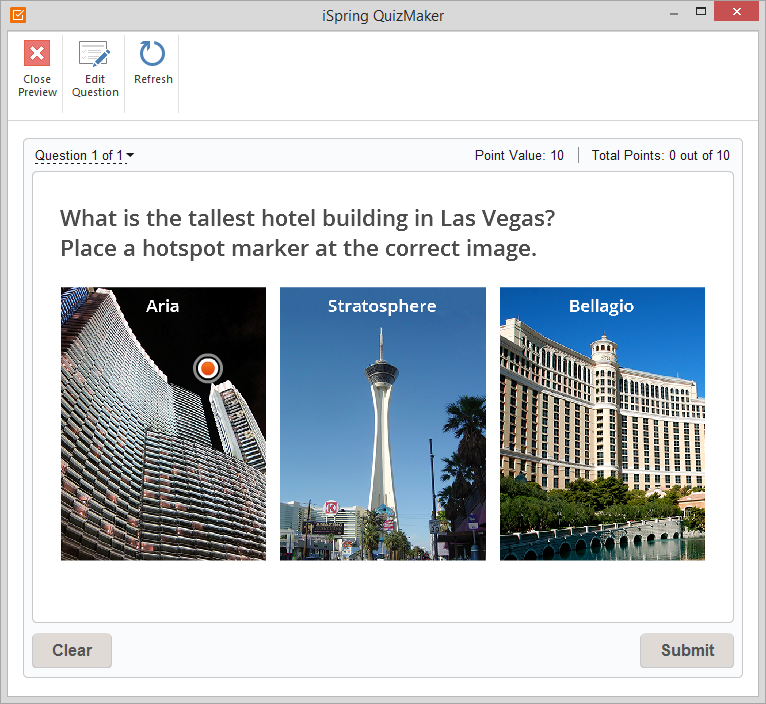This screenshot has height=704, width=766.
Task: Select the Aria hotel image
Action: click(163, 424)
